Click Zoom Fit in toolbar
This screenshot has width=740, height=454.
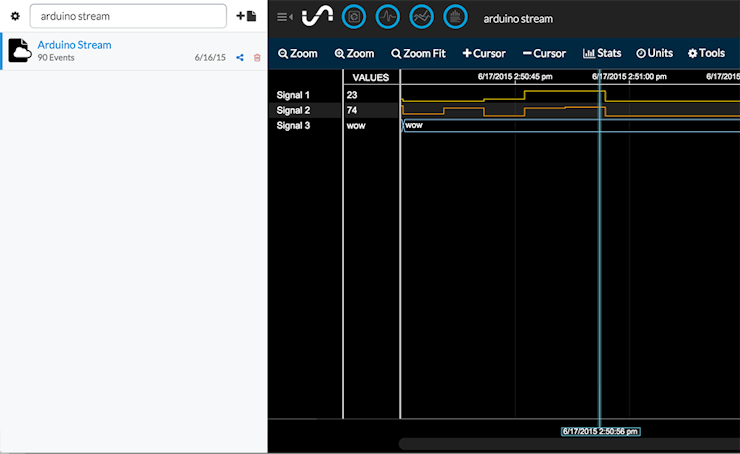[x=418, y=54]
